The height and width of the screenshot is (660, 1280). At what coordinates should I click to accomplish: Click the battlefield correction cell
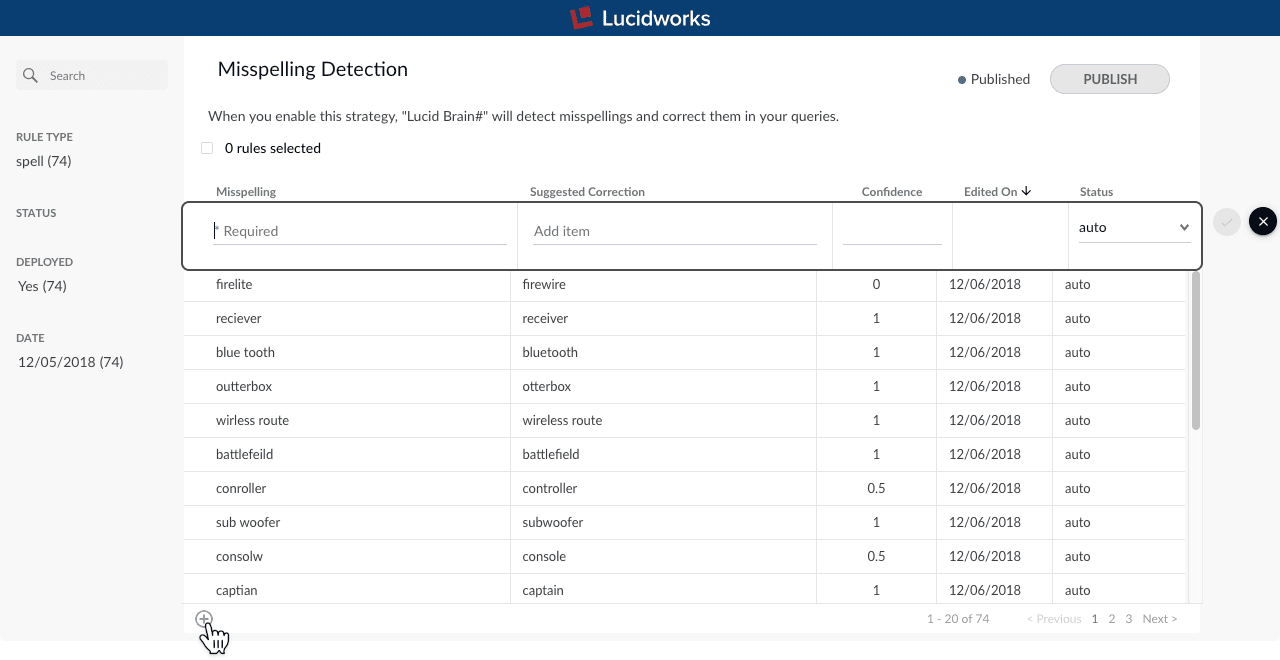point(663,455)
